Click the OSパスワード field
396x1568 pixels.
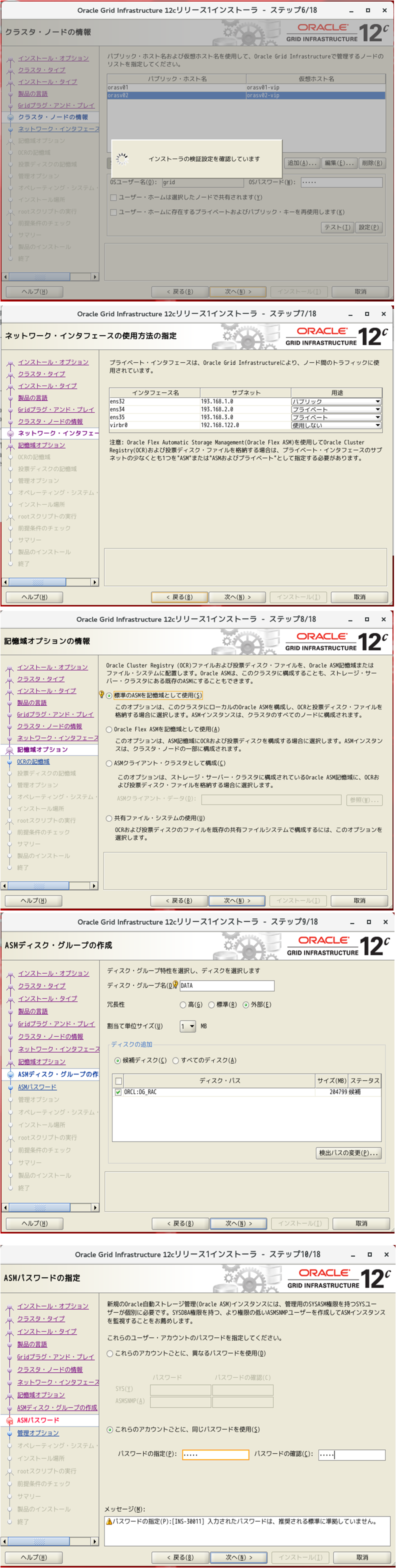tap(341, 182)
